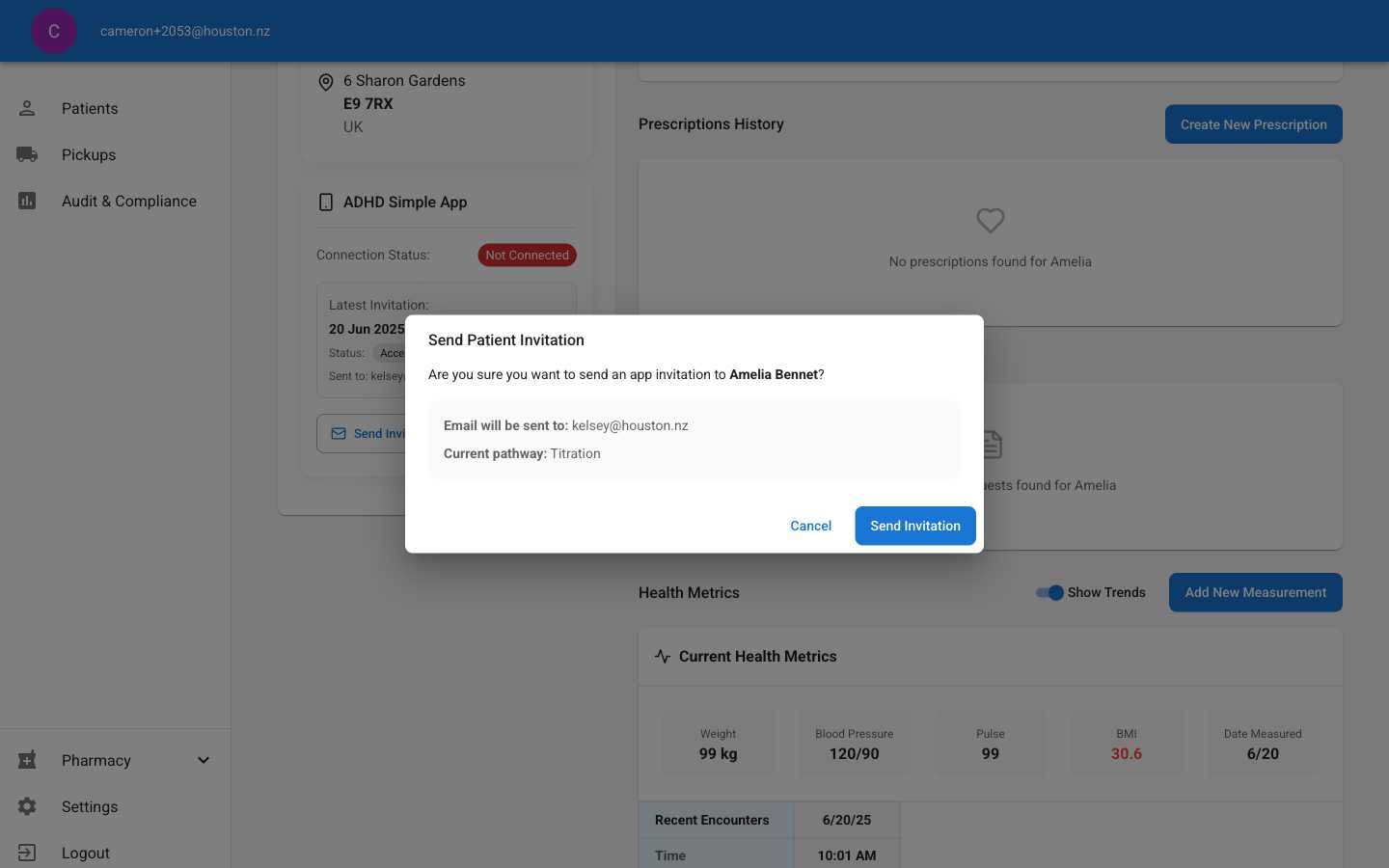The image size is (1389, 868).
Task: Confirm with the blue Send Invitation button
Action: [915, 526]
